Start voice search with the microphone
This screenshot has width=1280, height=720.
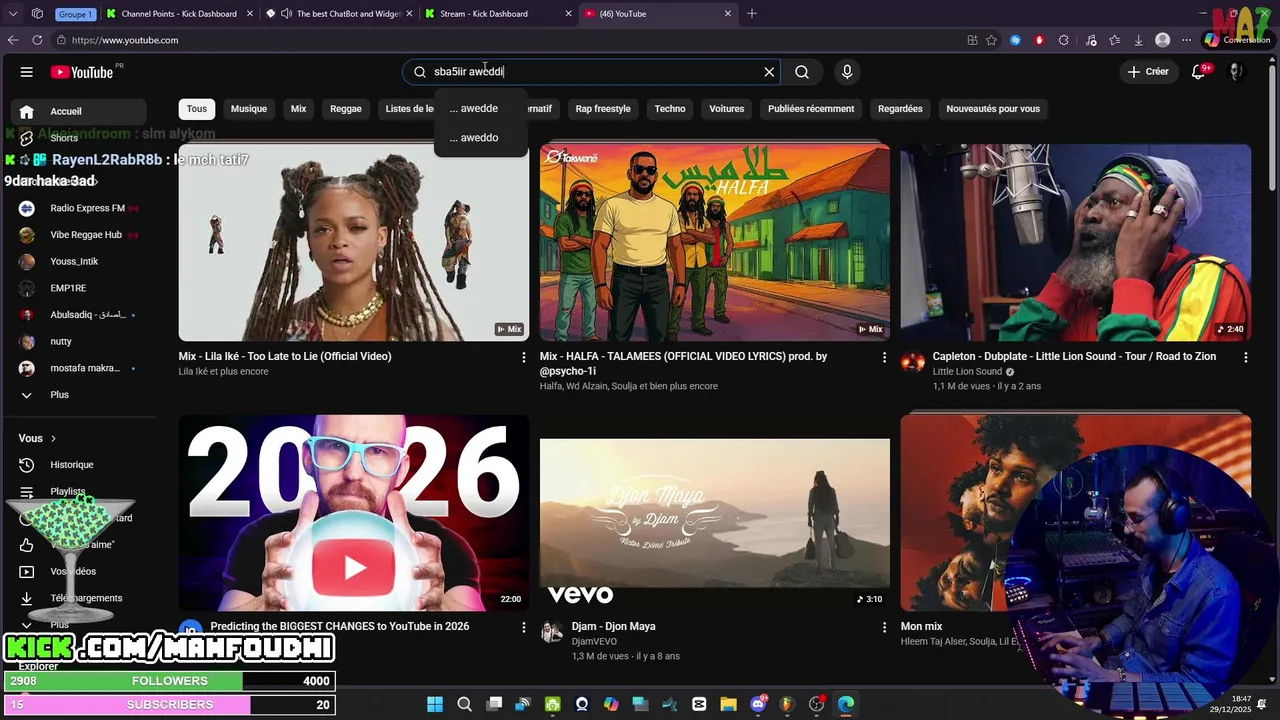point(847,72)
